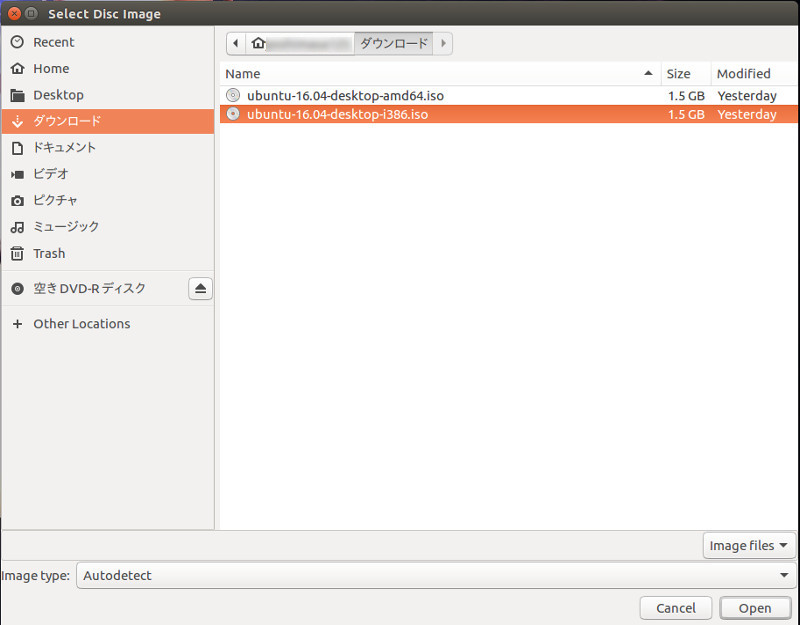The width and height of the screenshot is (800, 625).
Task: Click the video camera icon beside ビデオ
Action: click(x=17, y=175)
